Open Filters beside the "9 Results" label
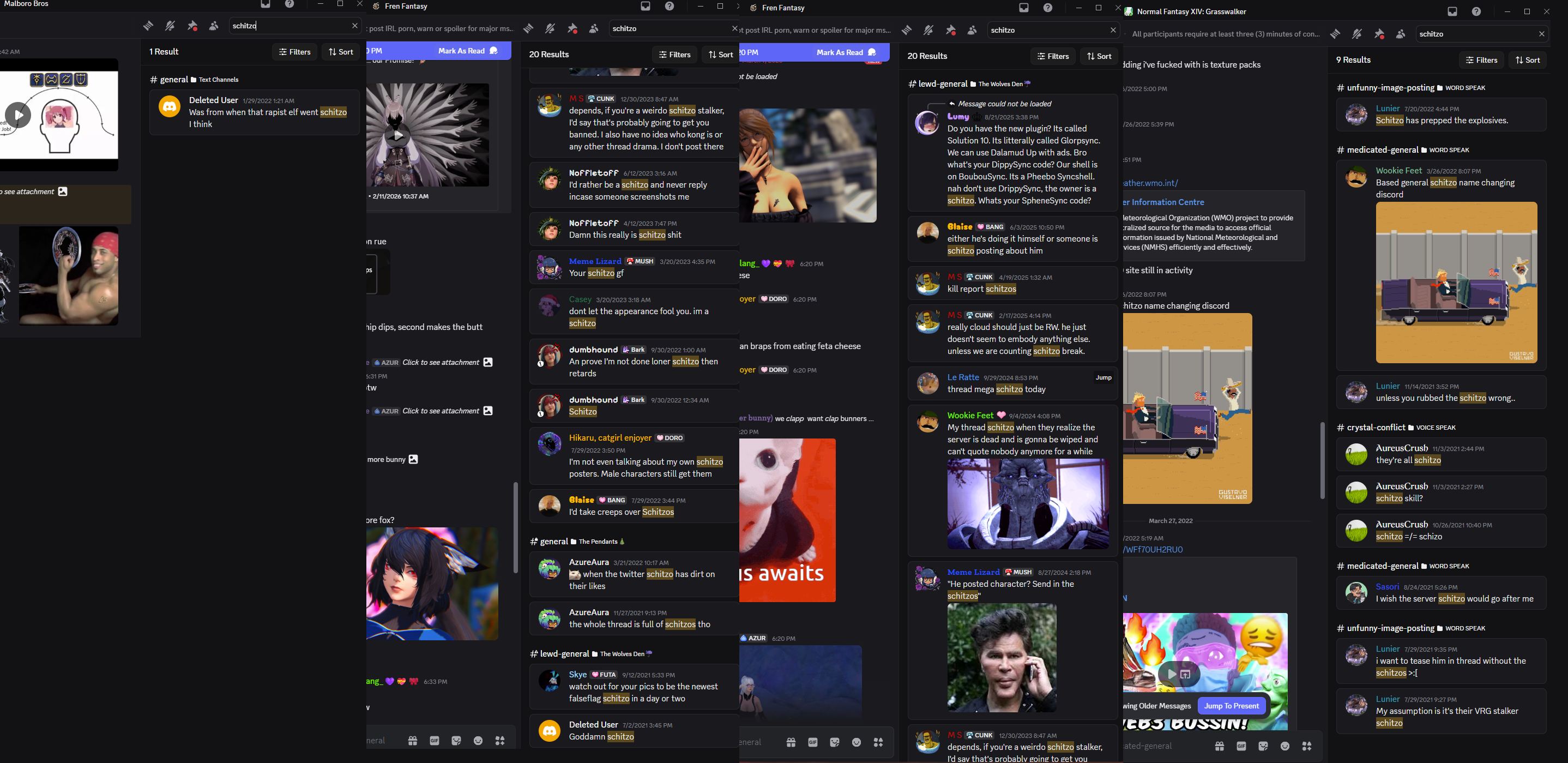The width and height of the screenshot is (1568, 763). pyautogui.click(x=1481, y=59)
